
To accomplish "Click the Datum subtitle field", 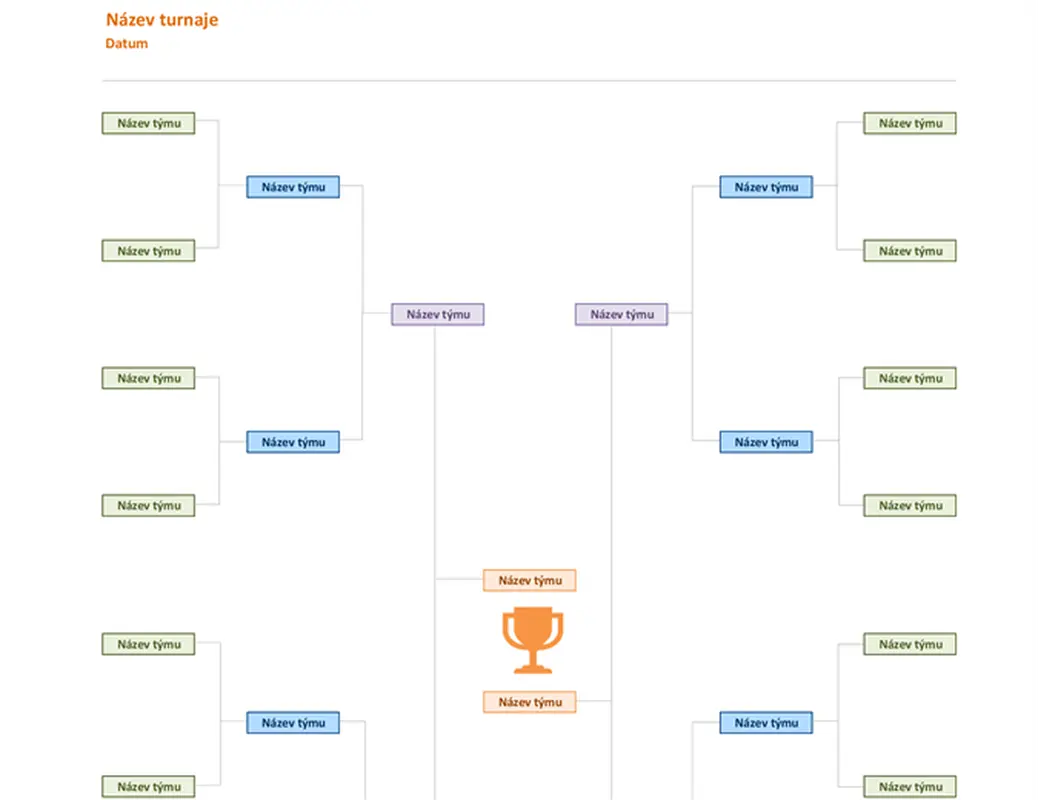I will 126,44.
